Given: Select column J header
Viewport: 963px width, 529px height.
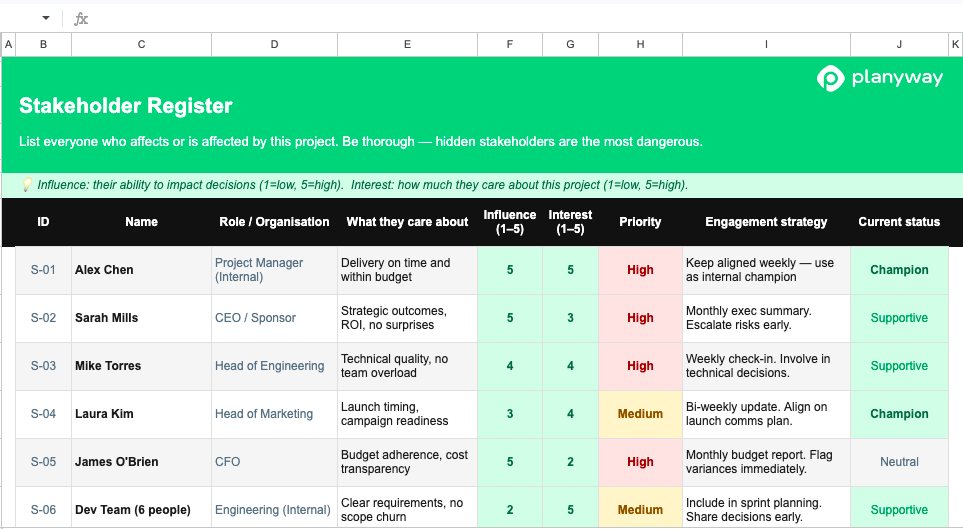Looking at the screenshot, I should (899, 44).
